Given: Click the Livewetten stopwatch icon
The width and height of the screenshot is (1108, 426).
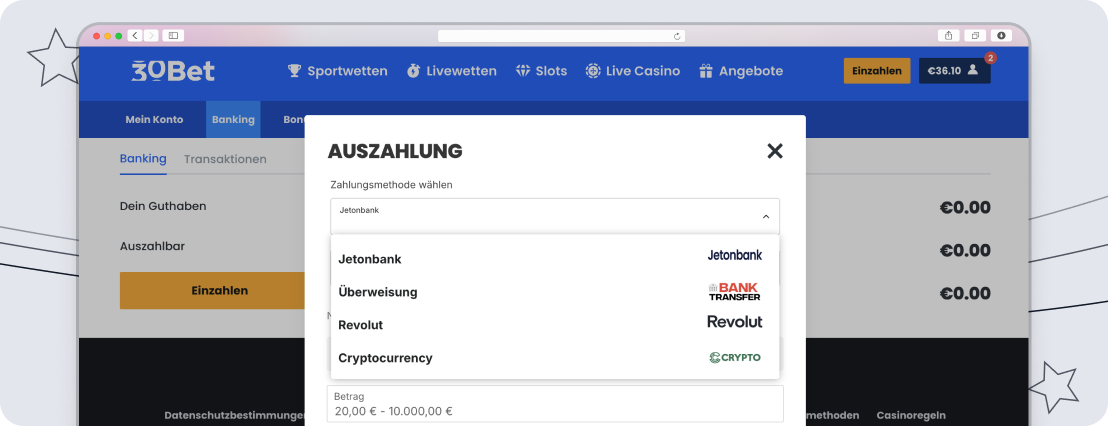Looking at the screenshot, I should pyautogui.click(x=413, y=71).
